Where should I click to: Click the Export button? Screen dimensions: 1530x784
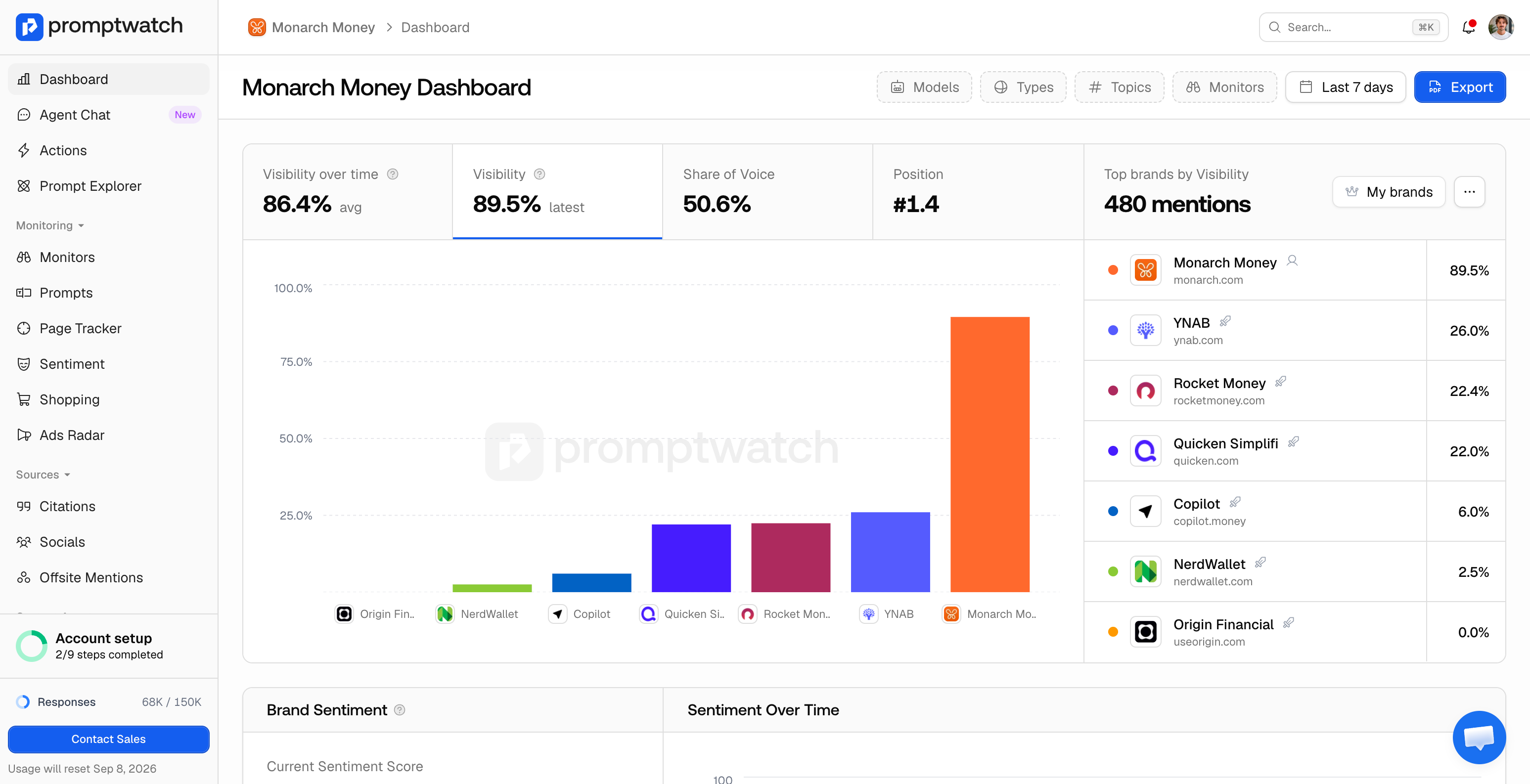click(1459, 87)
